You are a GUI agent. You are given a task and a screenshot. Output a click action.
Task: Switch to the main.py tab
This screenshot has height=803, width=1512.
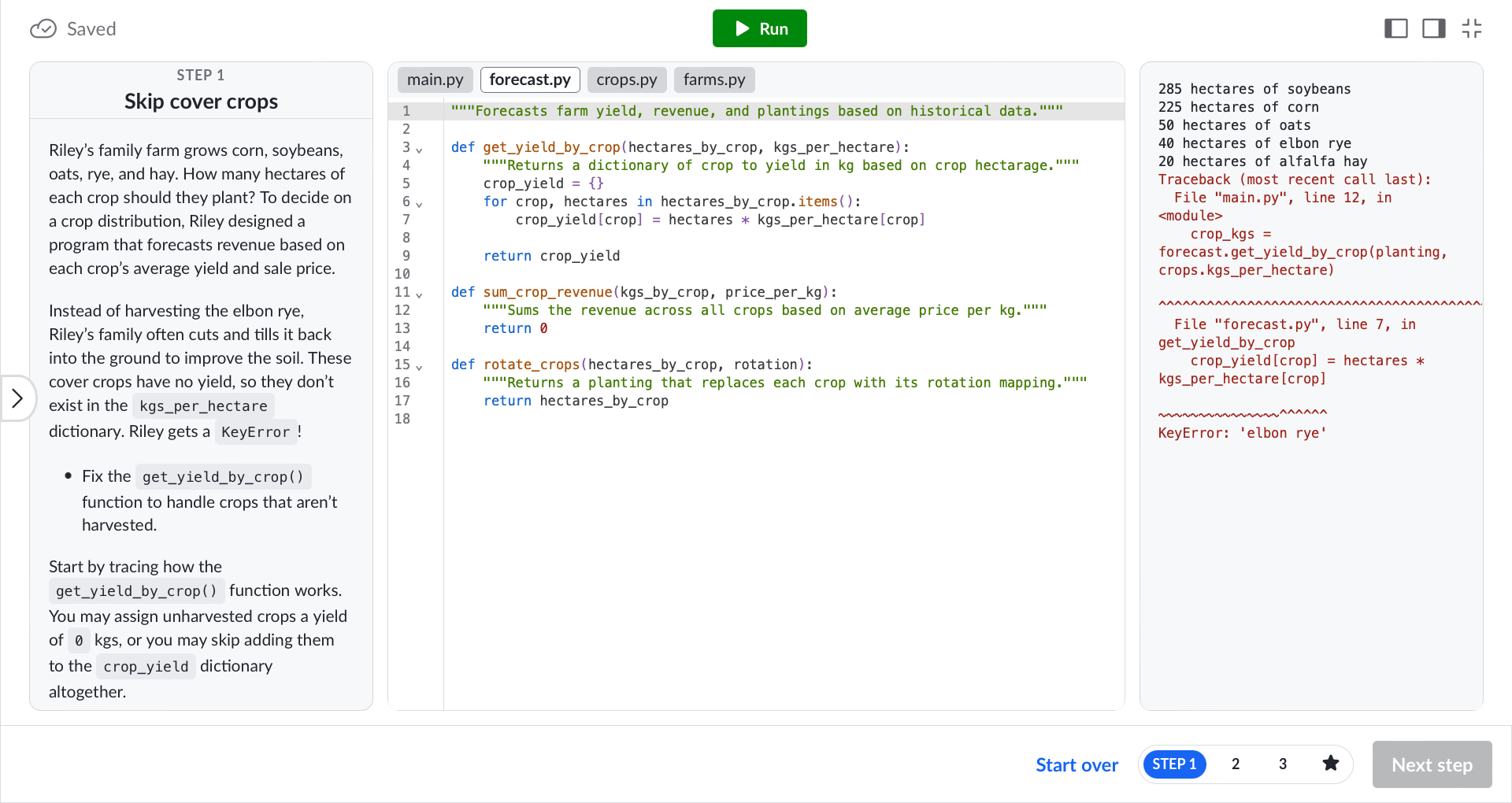pos(435,80)
